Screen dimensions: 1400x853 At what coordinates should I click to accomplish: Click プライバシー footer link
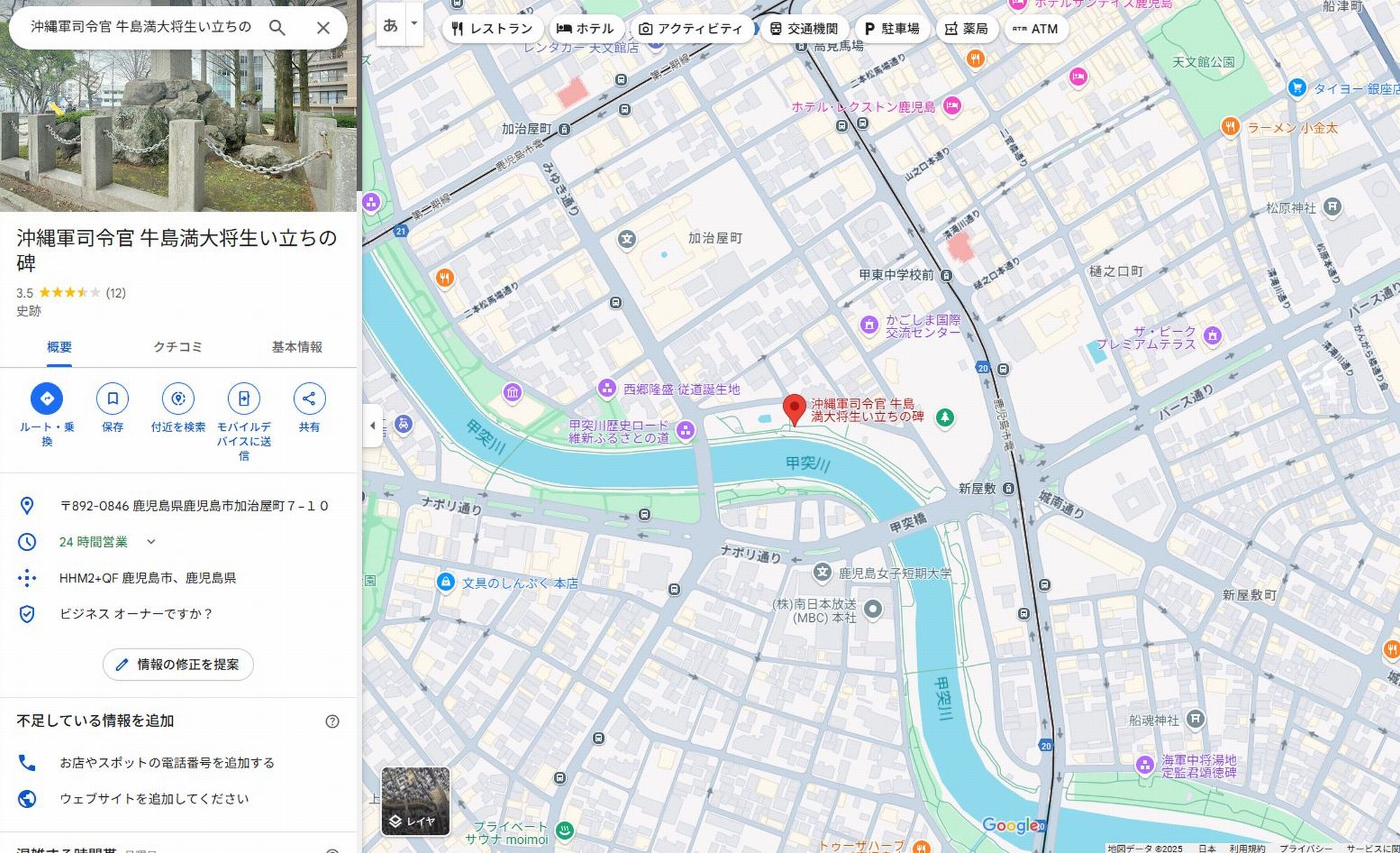click(1305, 848)
